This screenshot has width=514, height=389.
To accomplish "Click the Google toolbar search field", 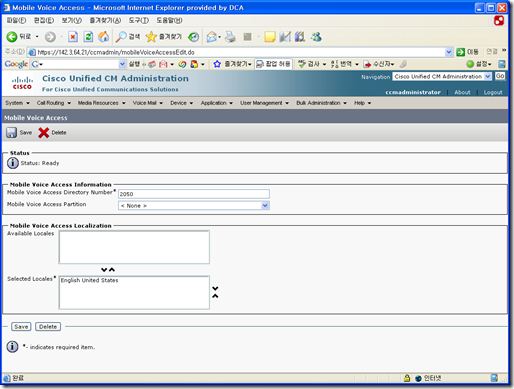I will 79,64.
